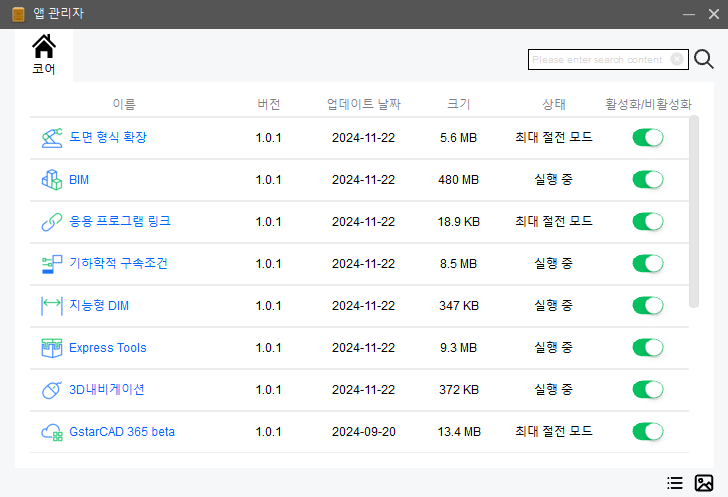The height and width of the screenshot is (497, 728).
Task: Turn off Express Tools toggle
Action: click(648, 347)
